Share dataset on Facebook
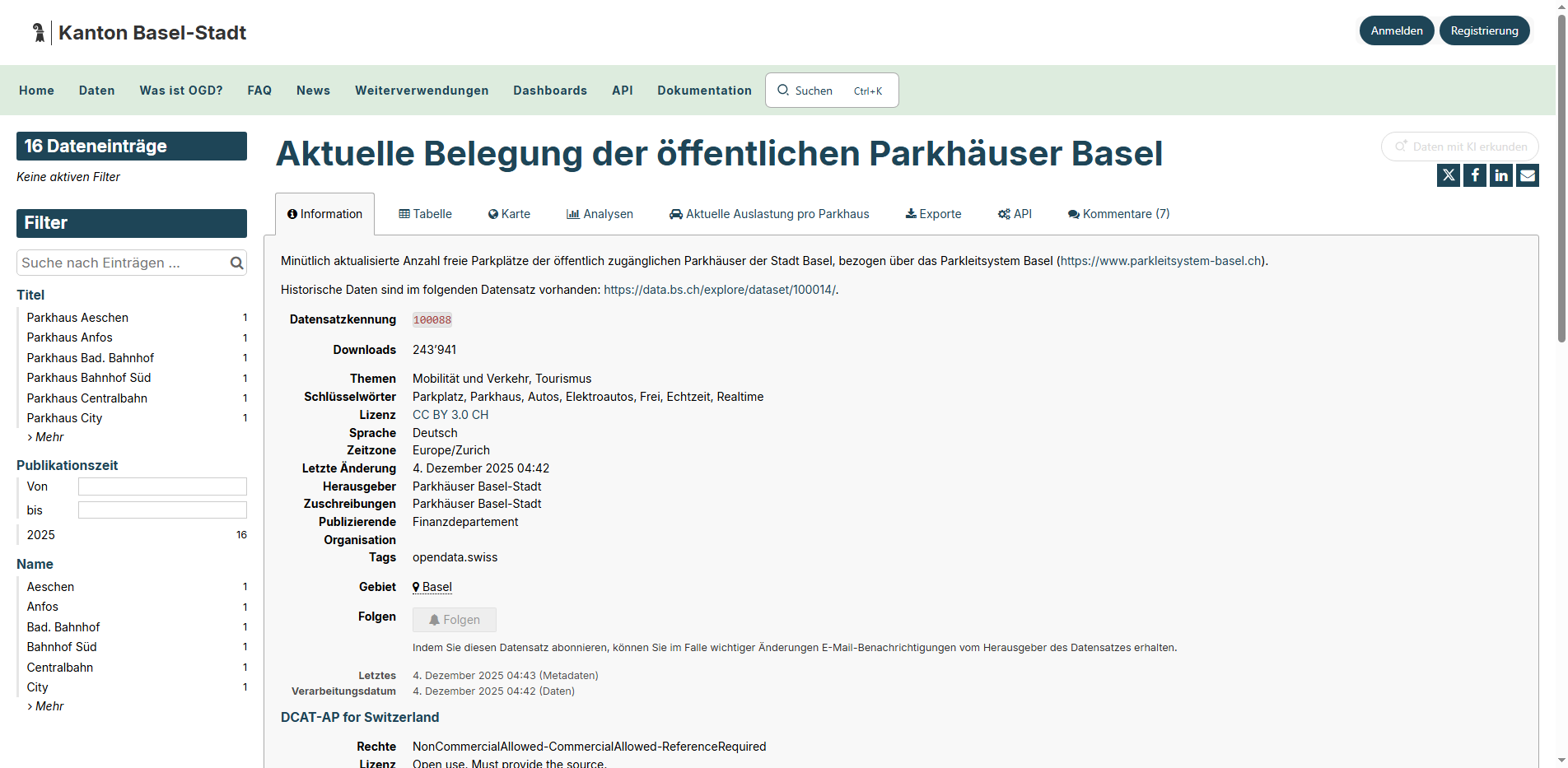1568x768 pixels. (1475, 175)
